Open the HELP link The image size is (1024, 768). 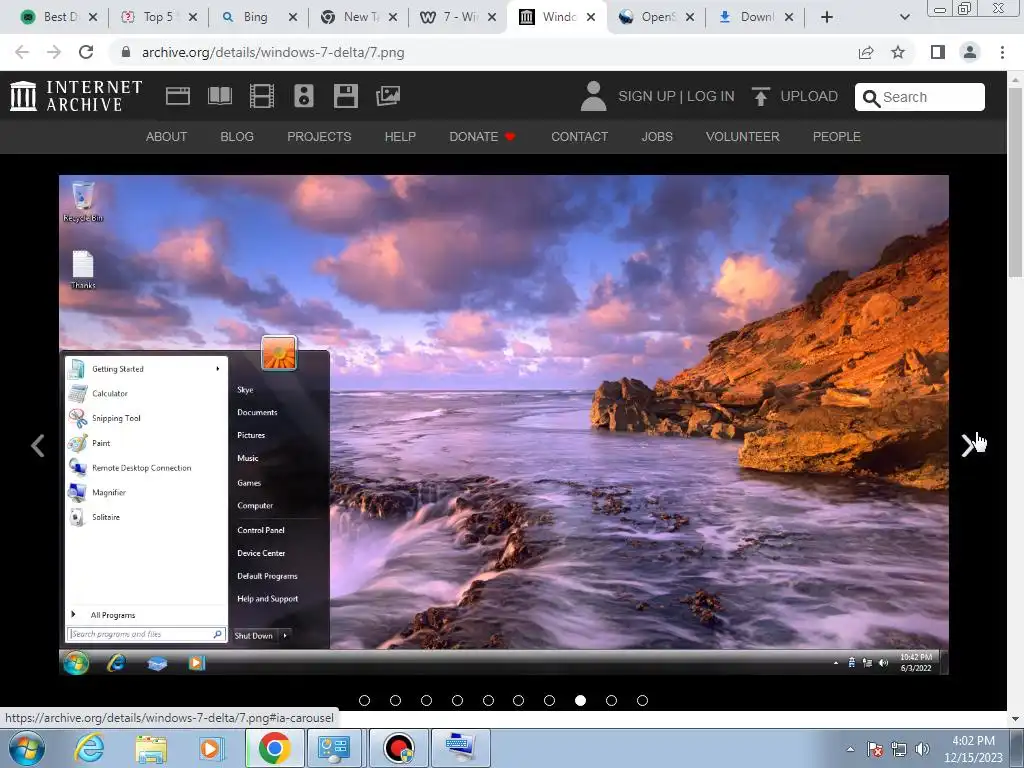(x=400, y=136)
